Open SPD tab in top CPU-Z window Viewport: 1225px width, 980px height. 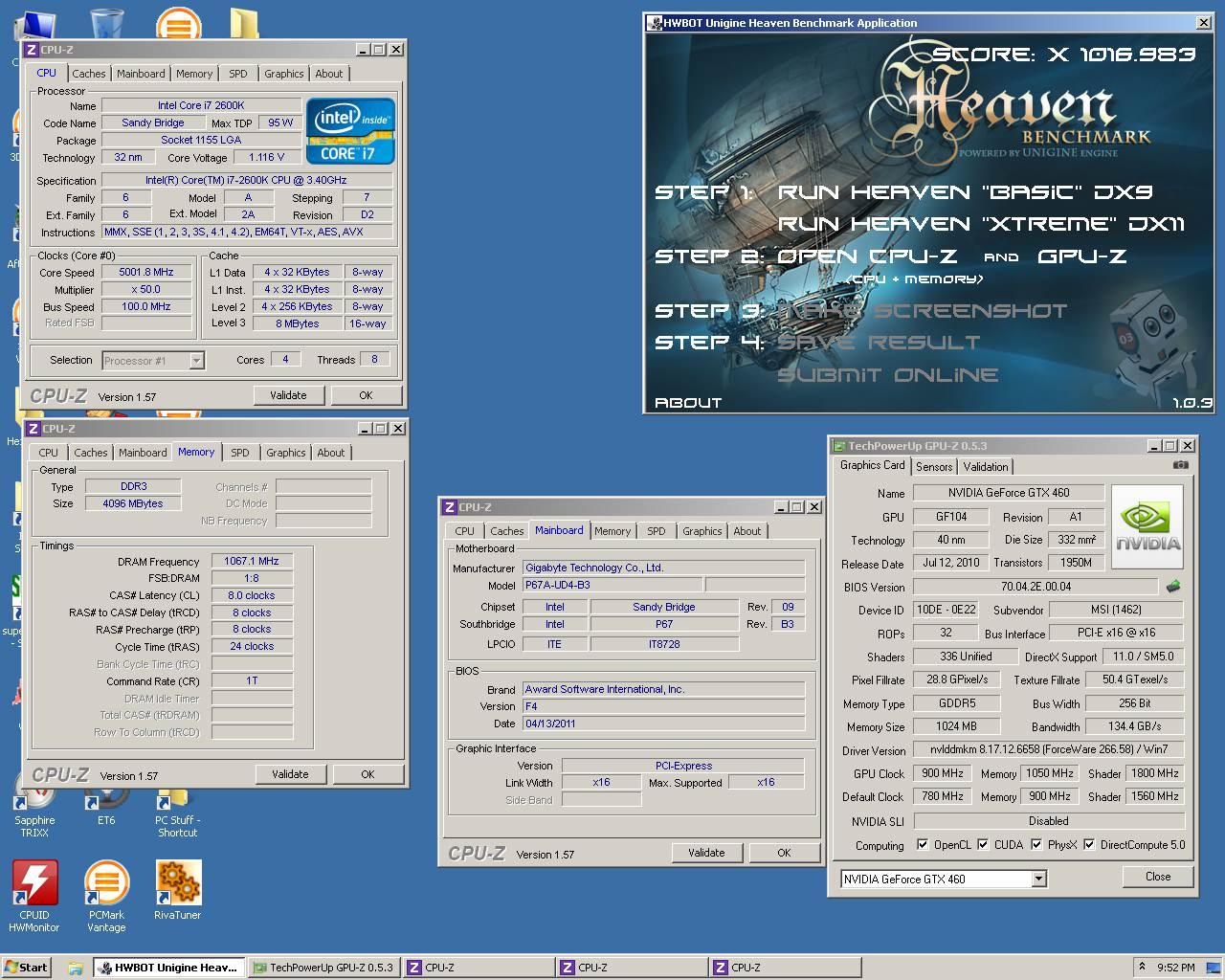point(238,74)
